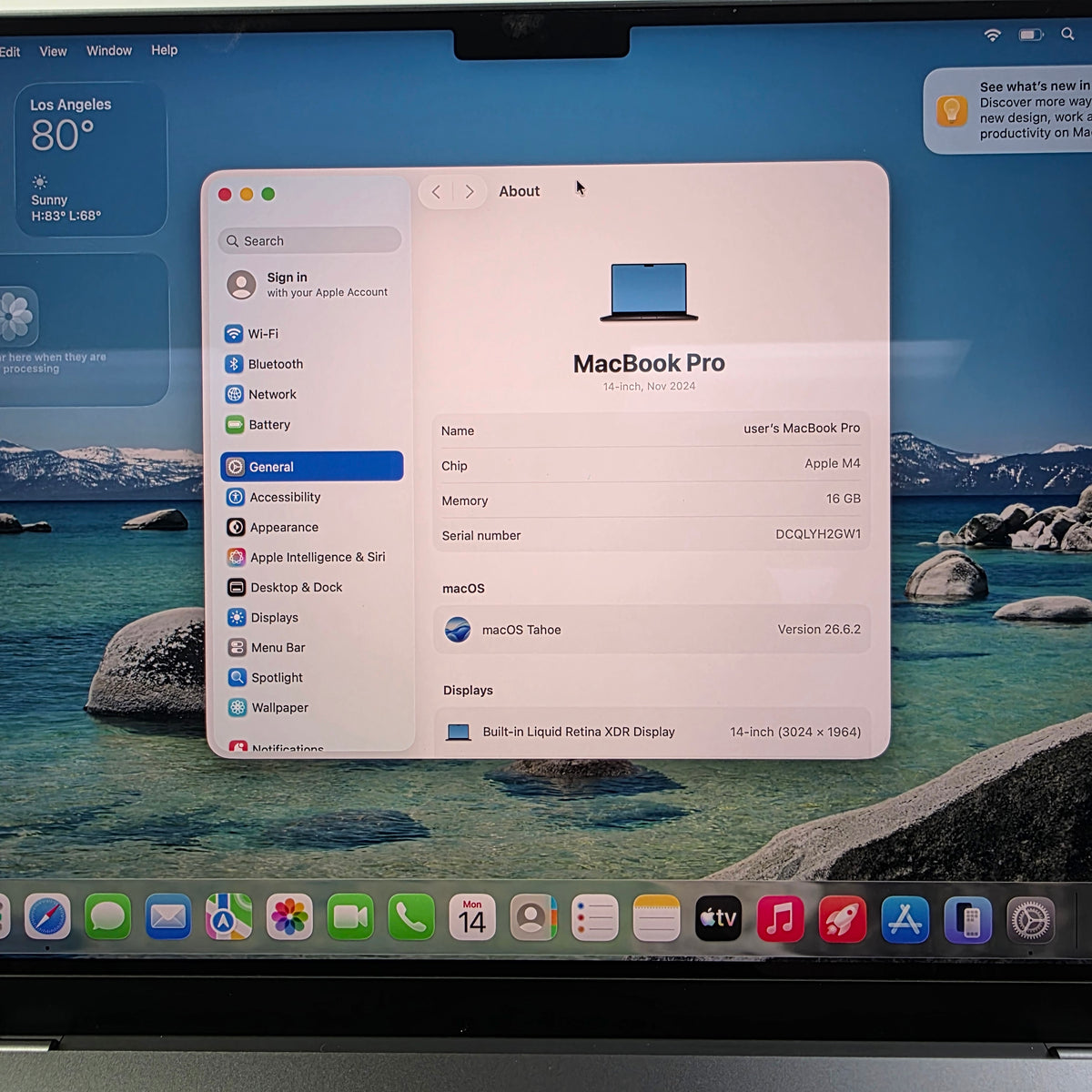Click the Name row user's MacBook Pro
Viewport: 1092px width, 1092px height.
tap(652, 430)
